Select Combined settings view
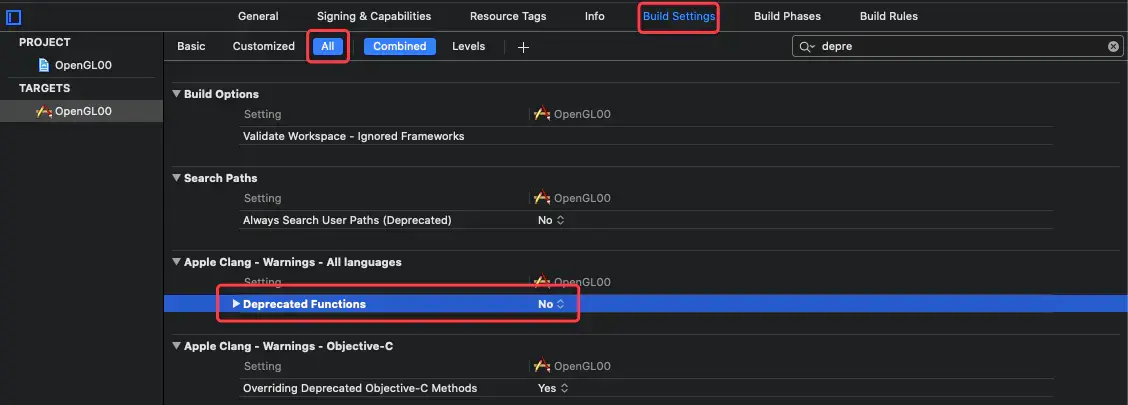This screenshot has width=1128, height=405. [400, 46]
